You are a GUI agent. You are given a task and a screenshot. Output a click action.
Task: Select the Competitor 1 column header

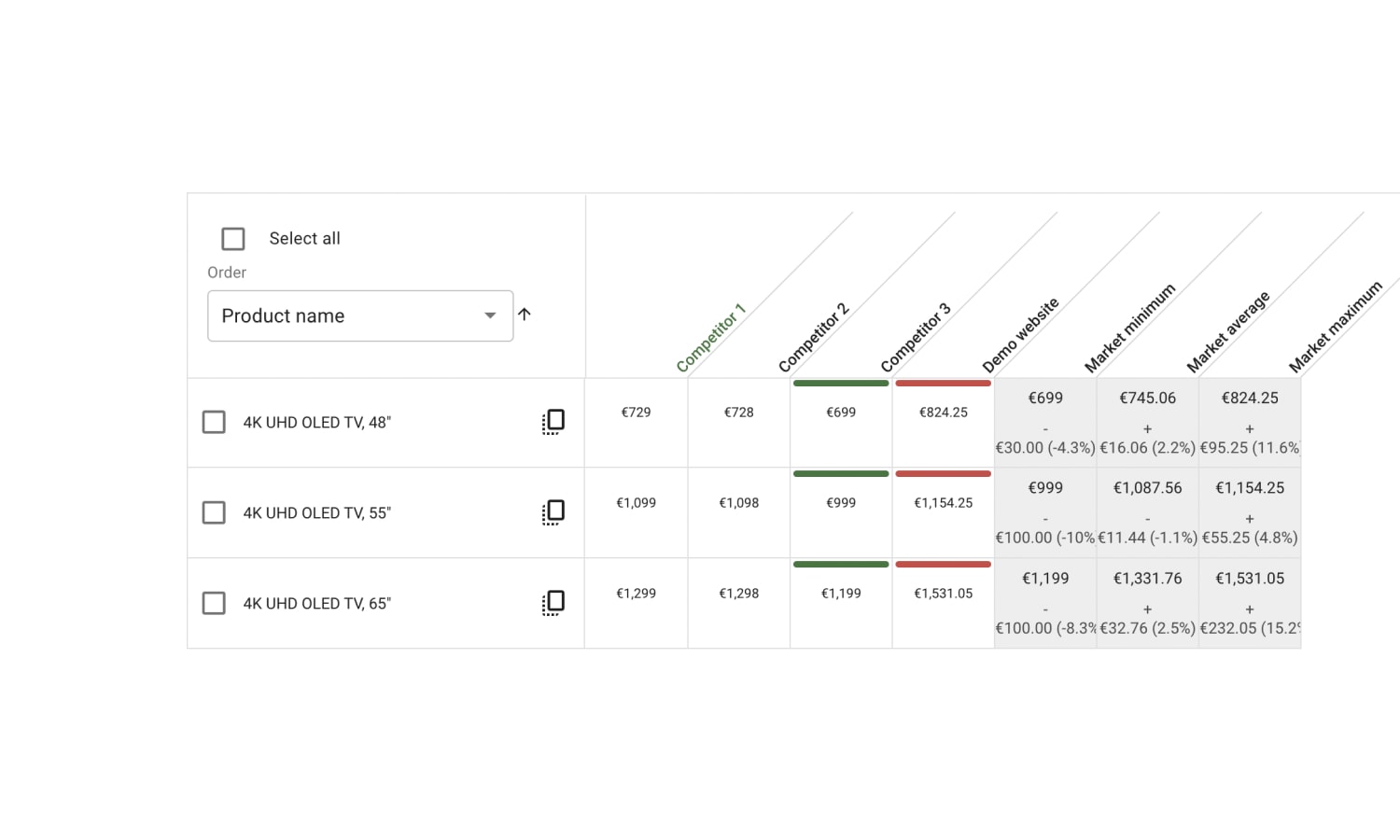pos(711,337)
